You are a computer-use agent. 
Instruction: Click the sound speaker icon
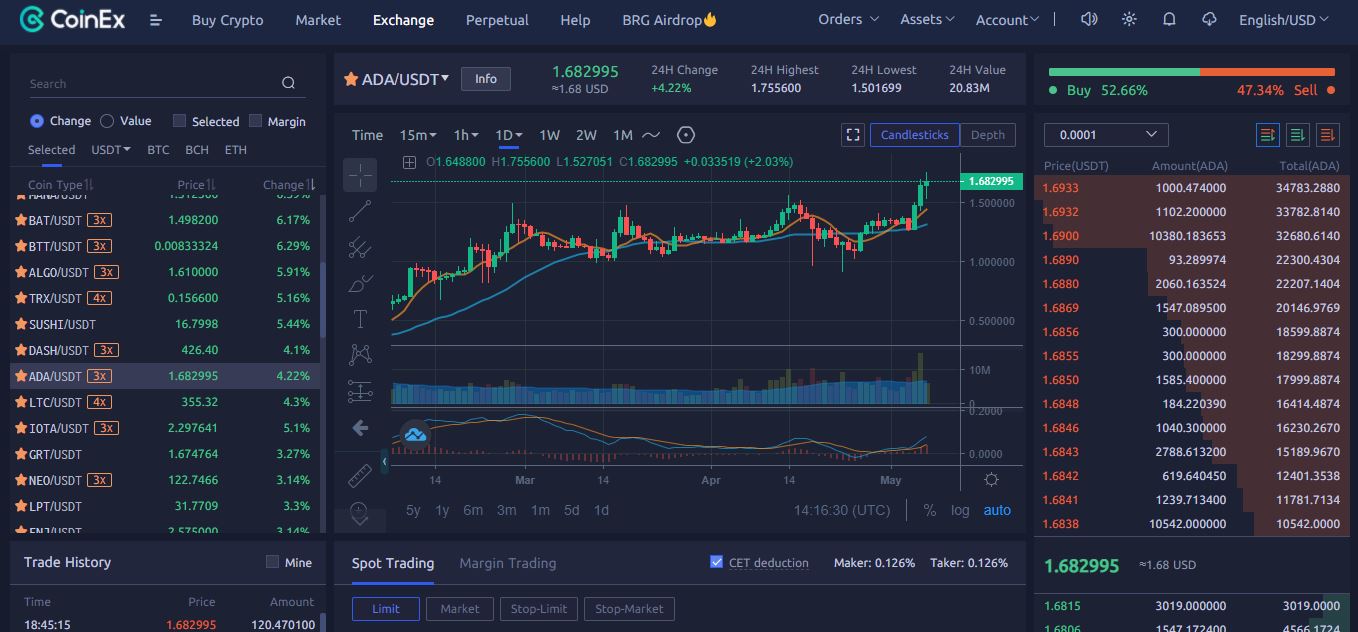click(x=1089, y=20)
